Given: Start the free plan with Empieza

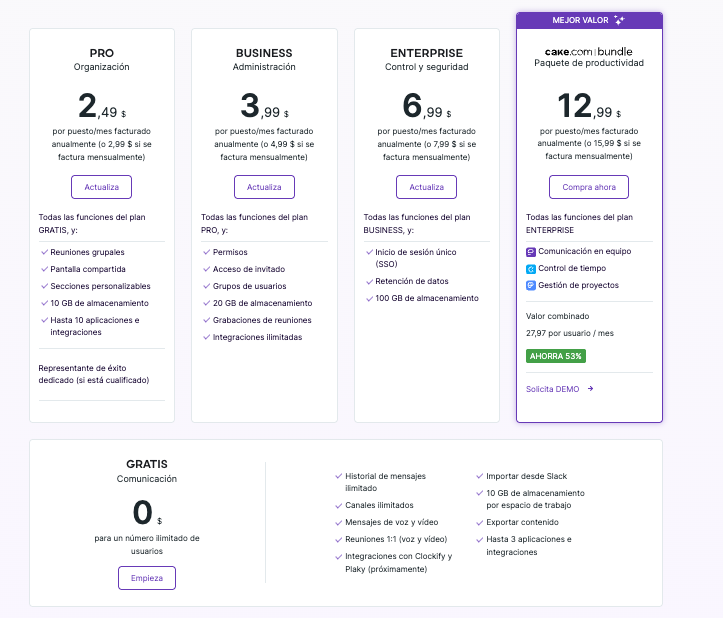Looking at the screenshot, I should (x=146, y=578).
